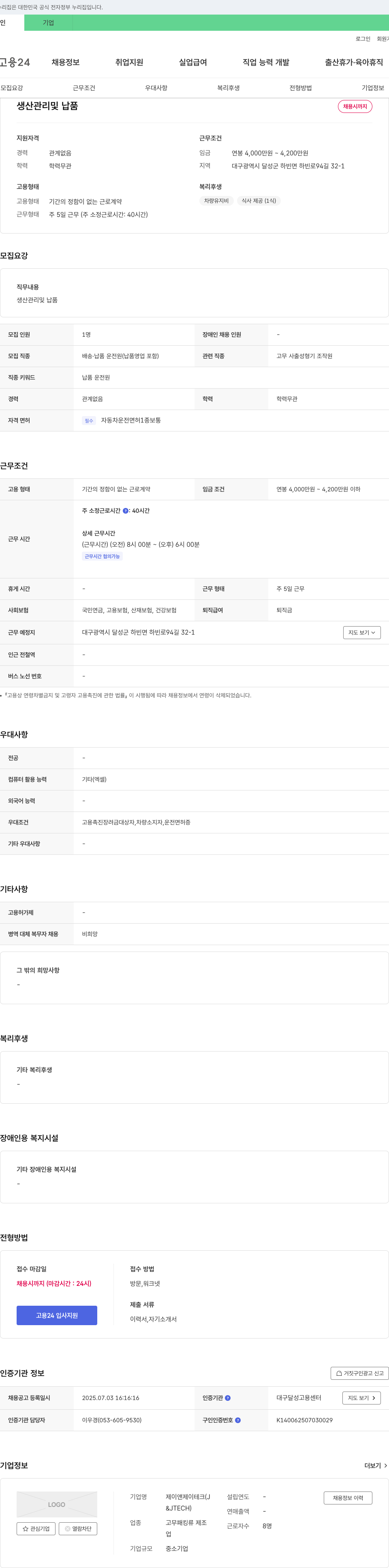Open 더보기 for 기업정보

point(376,1465)
